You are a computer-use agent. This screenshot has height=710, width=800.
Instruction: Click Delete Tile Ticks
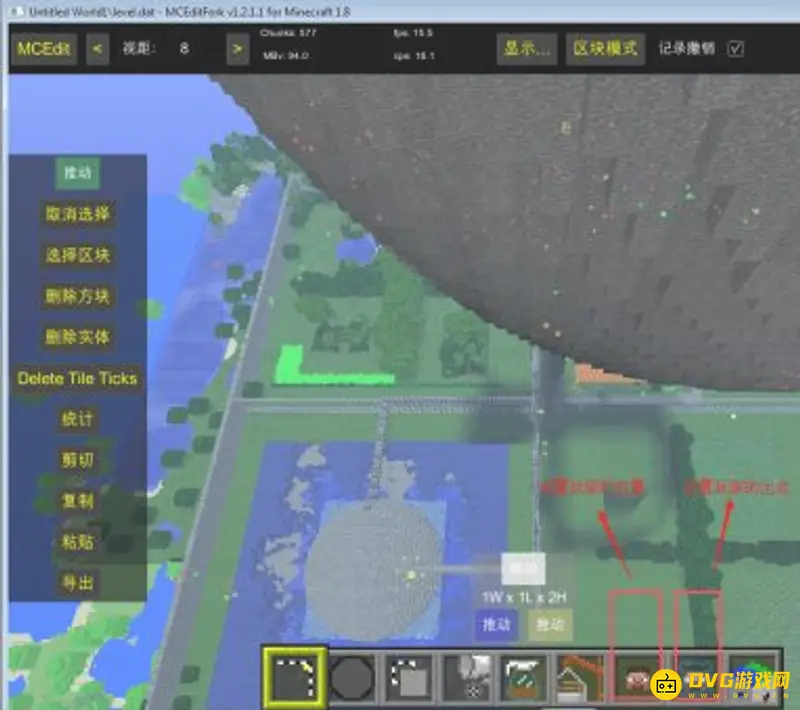77,378
